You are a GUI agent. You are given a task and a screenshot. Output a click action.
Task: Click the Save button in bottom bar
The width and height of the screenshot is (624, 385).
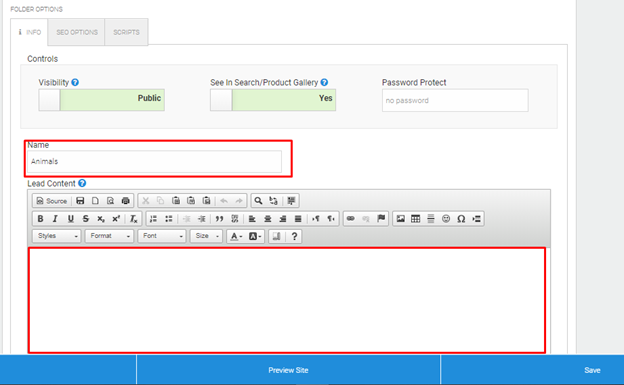coord(592,370)
